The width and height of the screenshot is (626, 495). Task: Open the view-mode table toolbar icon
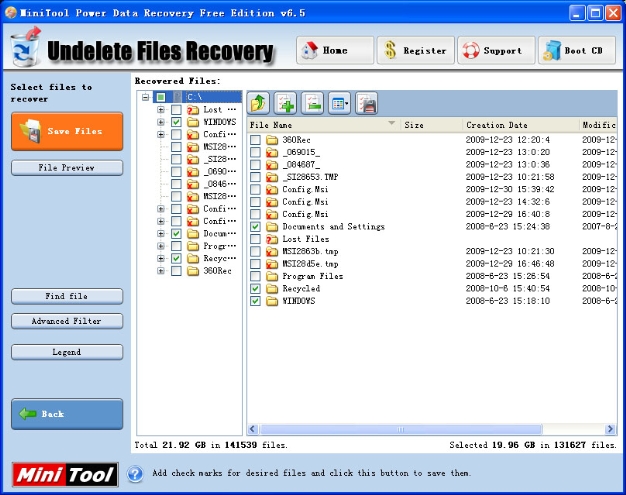[339, 103]
